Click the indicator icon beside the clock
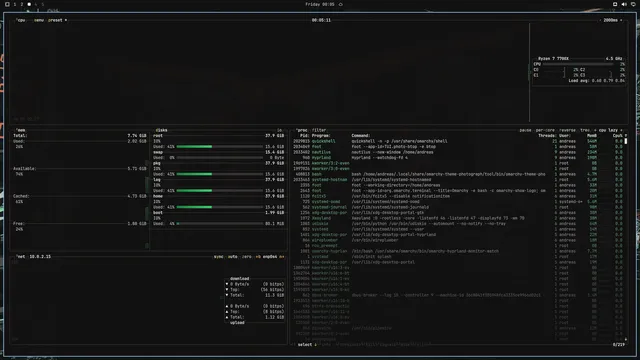The height and width of the screenshot is (360, 640). tap(341, 4)
